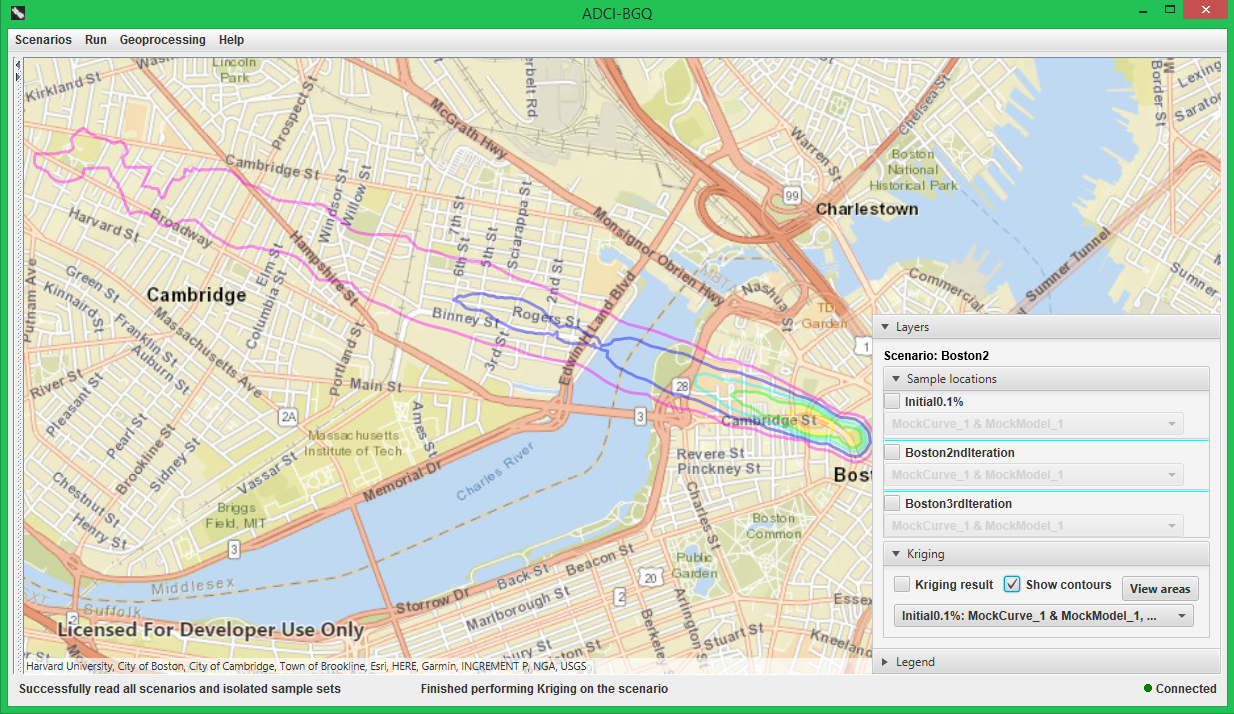Open the Scenarios menu

pos(43,40)
